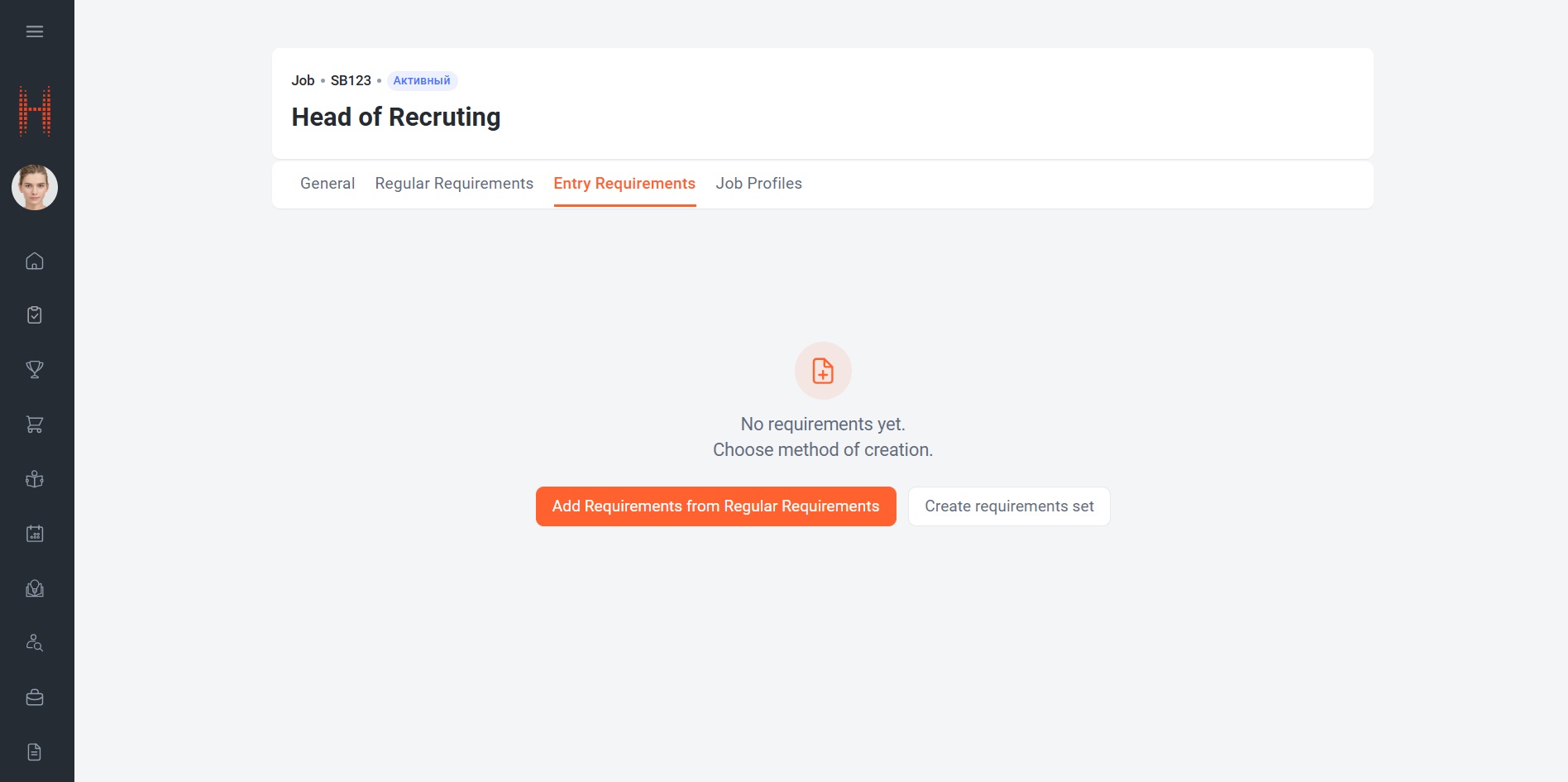Open the calendar icon in the sidebar

click(x=35, y=534)
